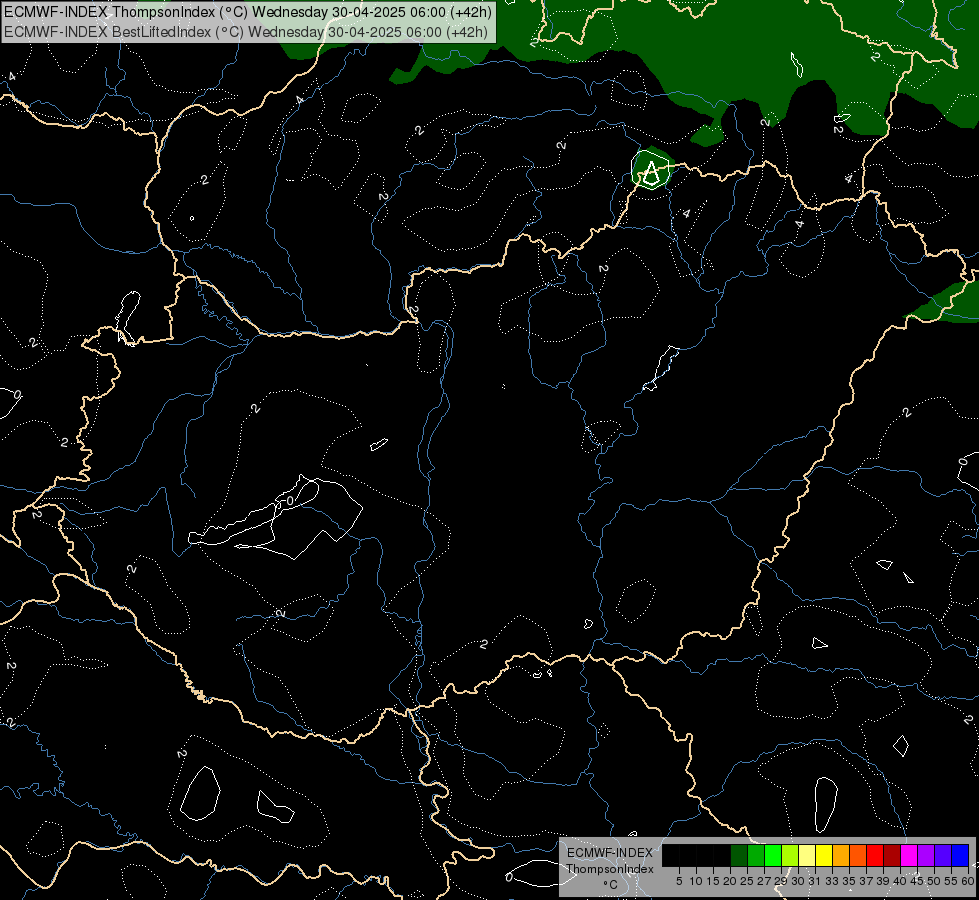Click the legend tick value 60
979x900 pixels.
[x=968, y=881]
